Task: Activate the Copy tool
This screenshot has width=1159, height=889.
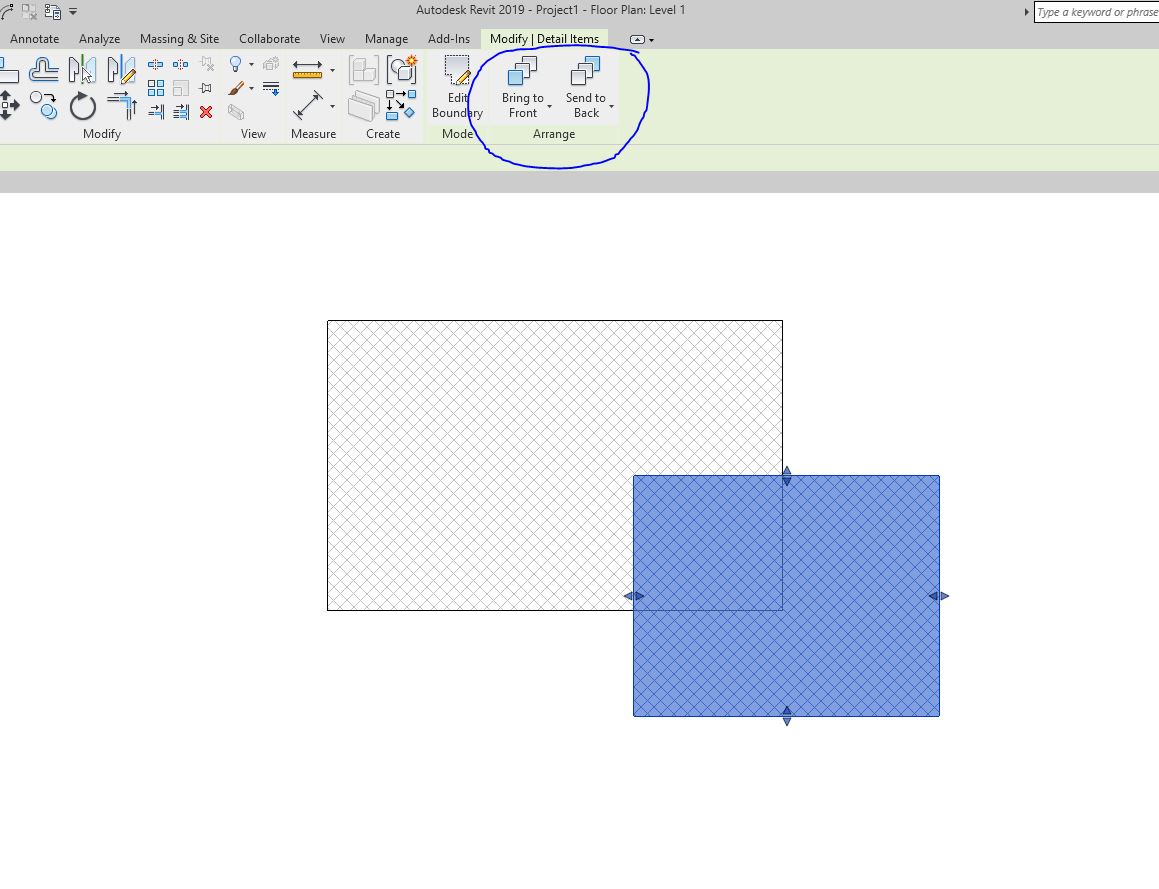Action: (x=44, y=106)
